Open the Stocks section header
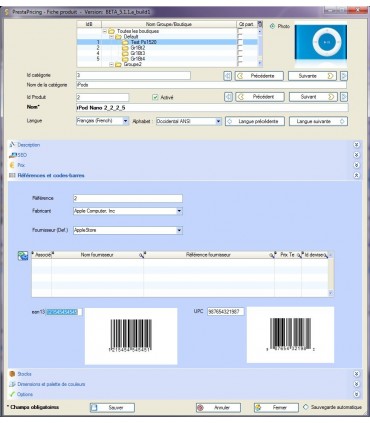The height and width of the screenshot is (423, 370). (185, 374)
